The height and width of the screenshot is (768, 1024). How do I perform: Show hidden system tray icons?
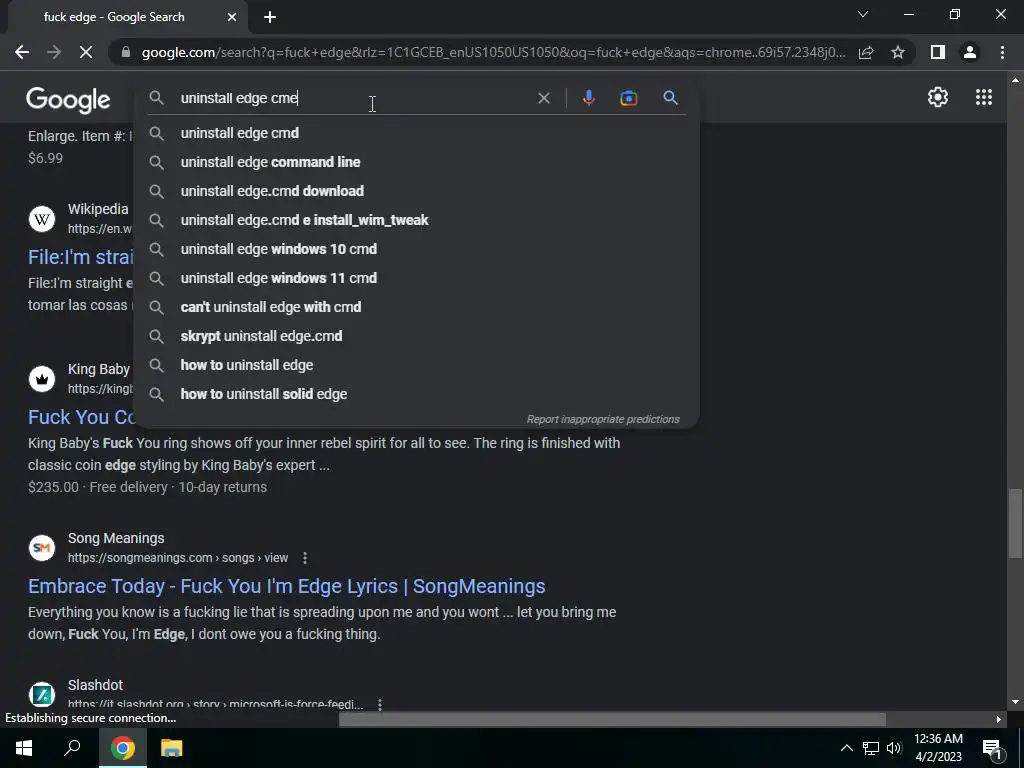click(x=846, y=748)
